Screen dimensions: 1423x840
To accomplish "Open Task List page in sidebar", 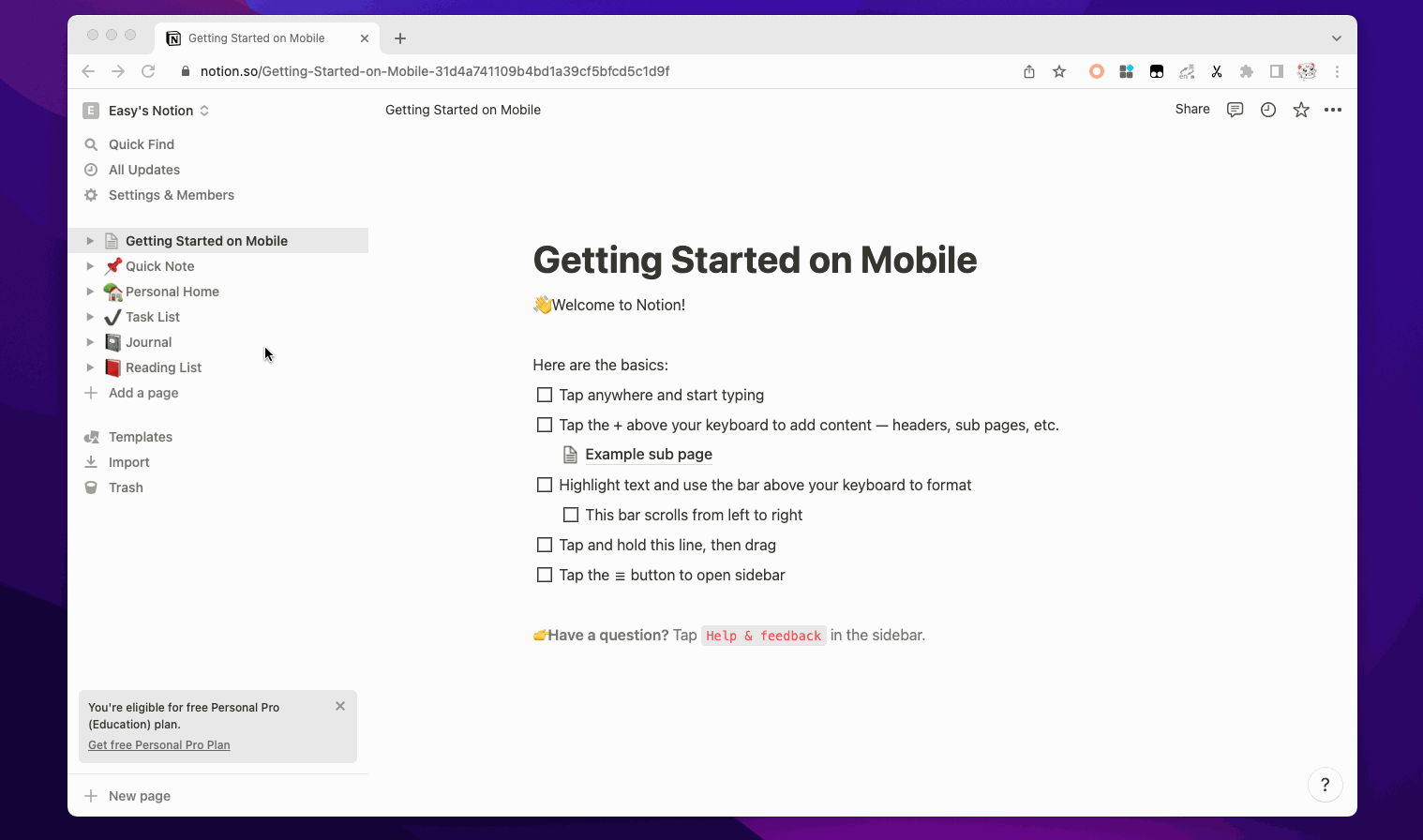I will pos(153,317).
